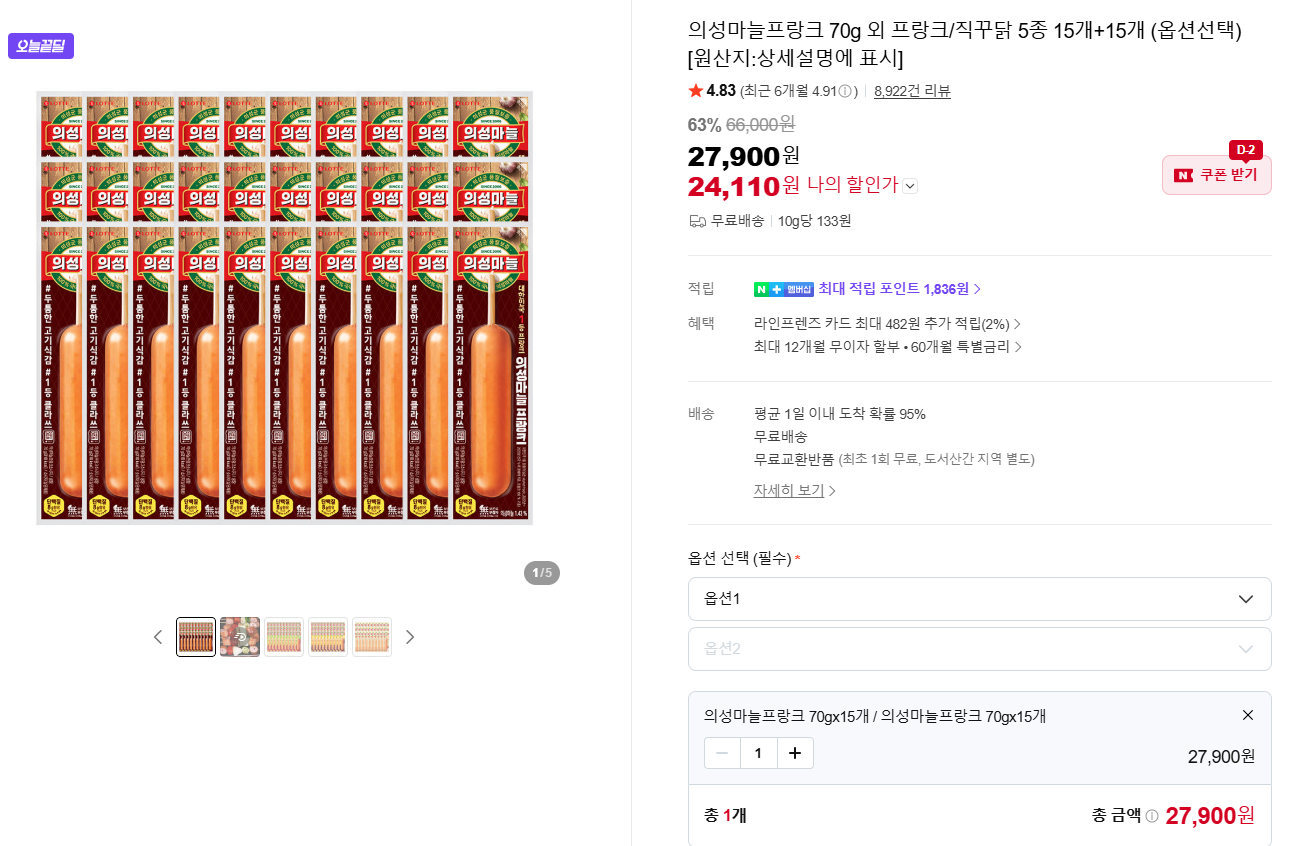This screenshot has width=1294, height=846.
Task: Increase quantity with the plus button
Action: 795,753
